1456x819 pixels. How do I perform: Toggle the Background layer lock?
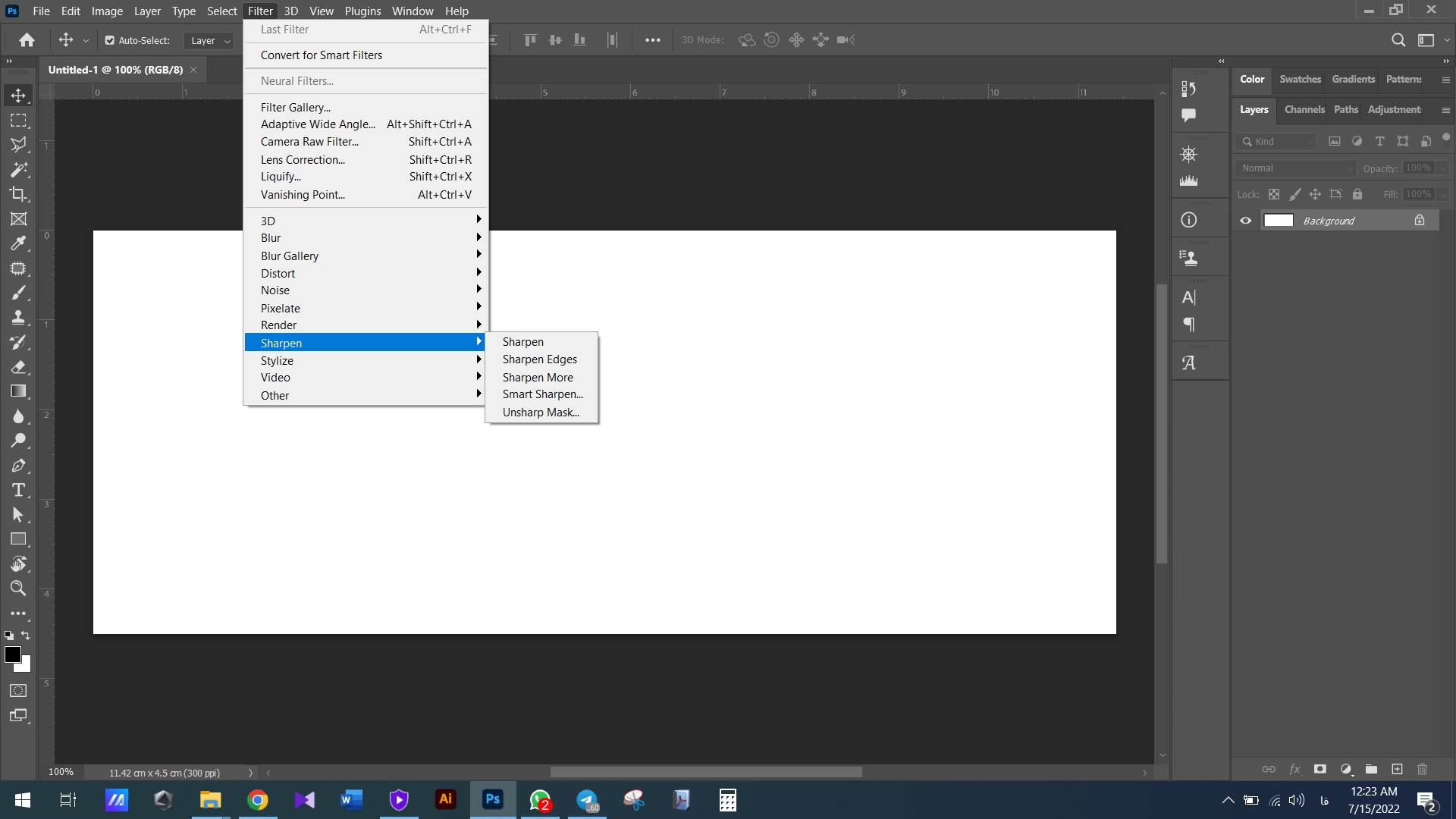click(x=1420, y=221)
